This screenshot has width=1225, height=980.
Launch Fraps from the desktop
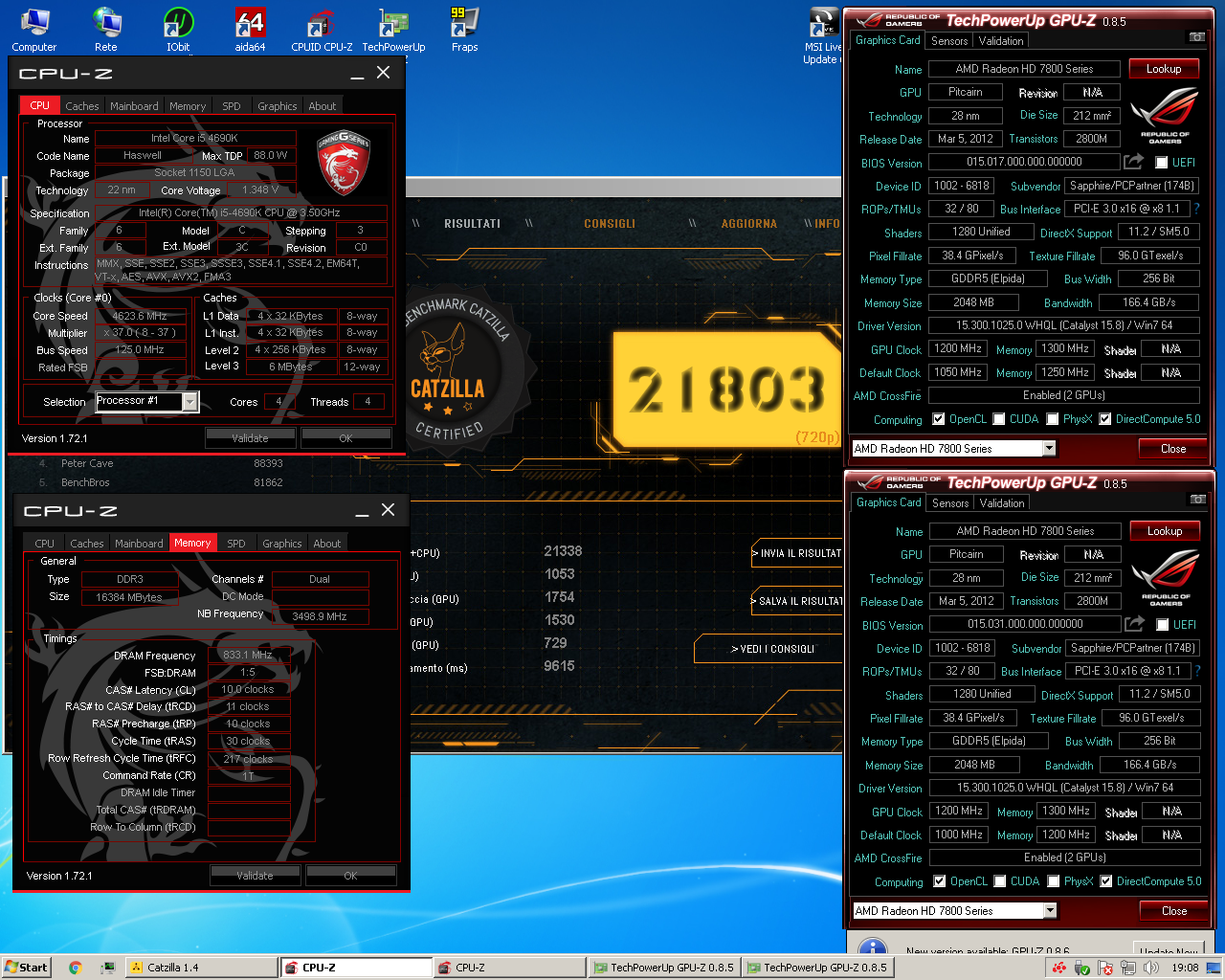(464, 29)
